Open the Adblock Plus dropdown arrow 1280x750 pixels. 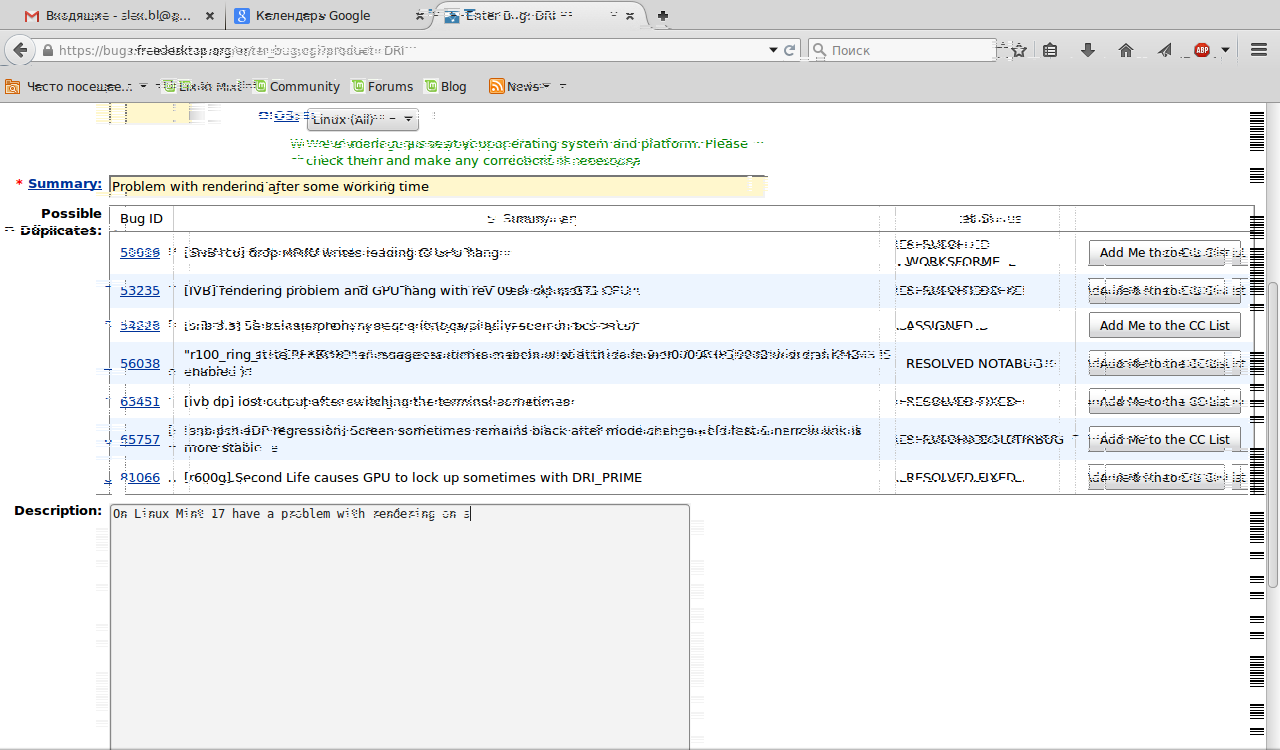point(1225,50)
